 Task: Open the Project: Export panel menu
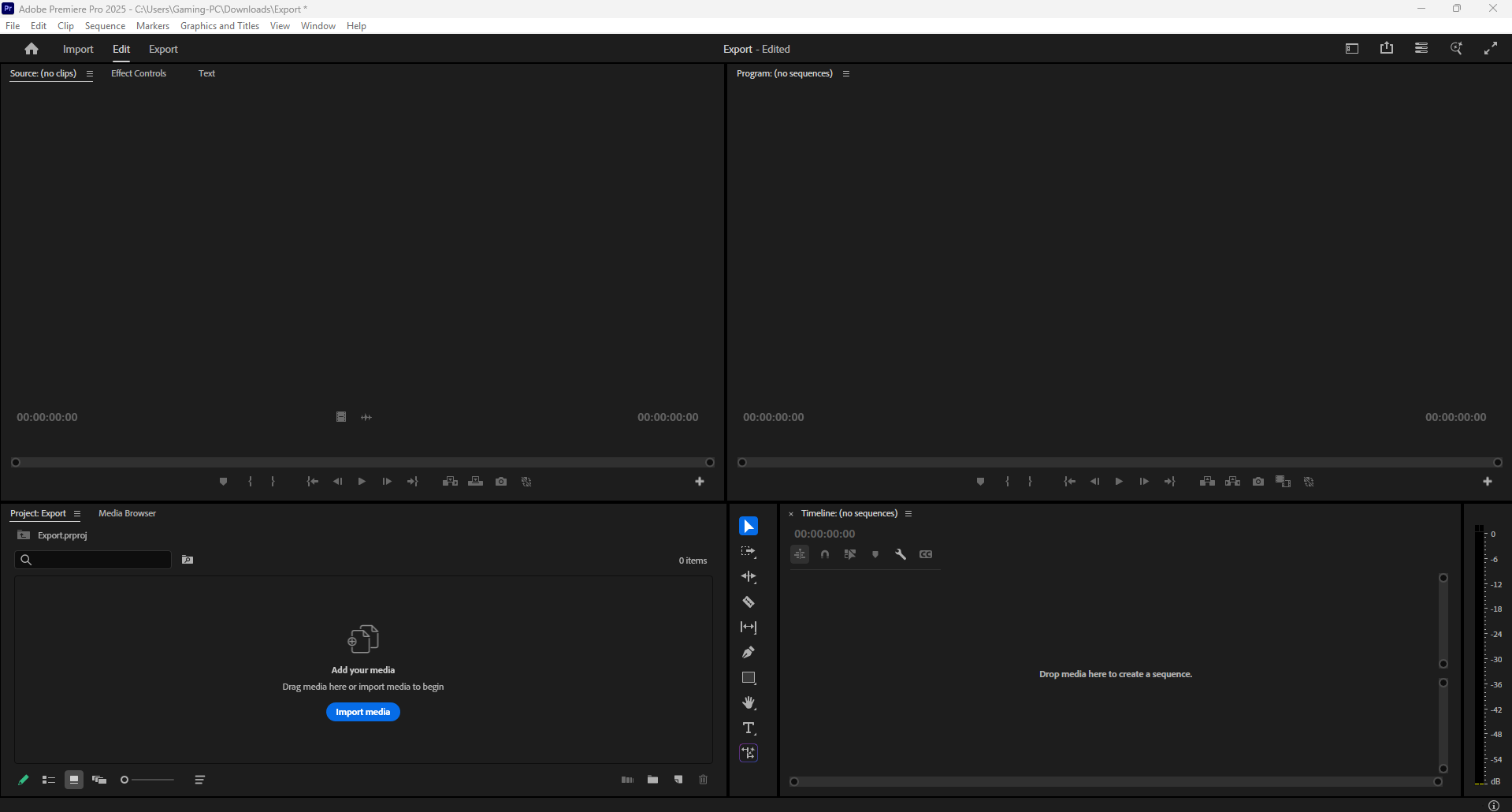pos(77,514)
